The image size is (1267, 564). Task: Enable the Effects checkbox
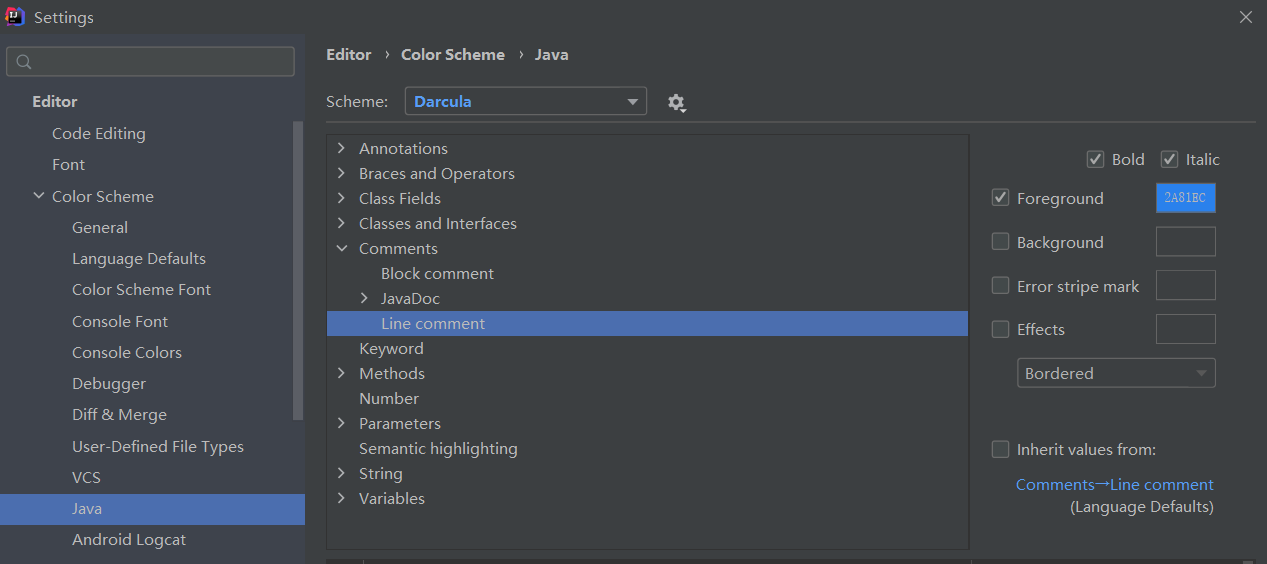[1000, 329]
